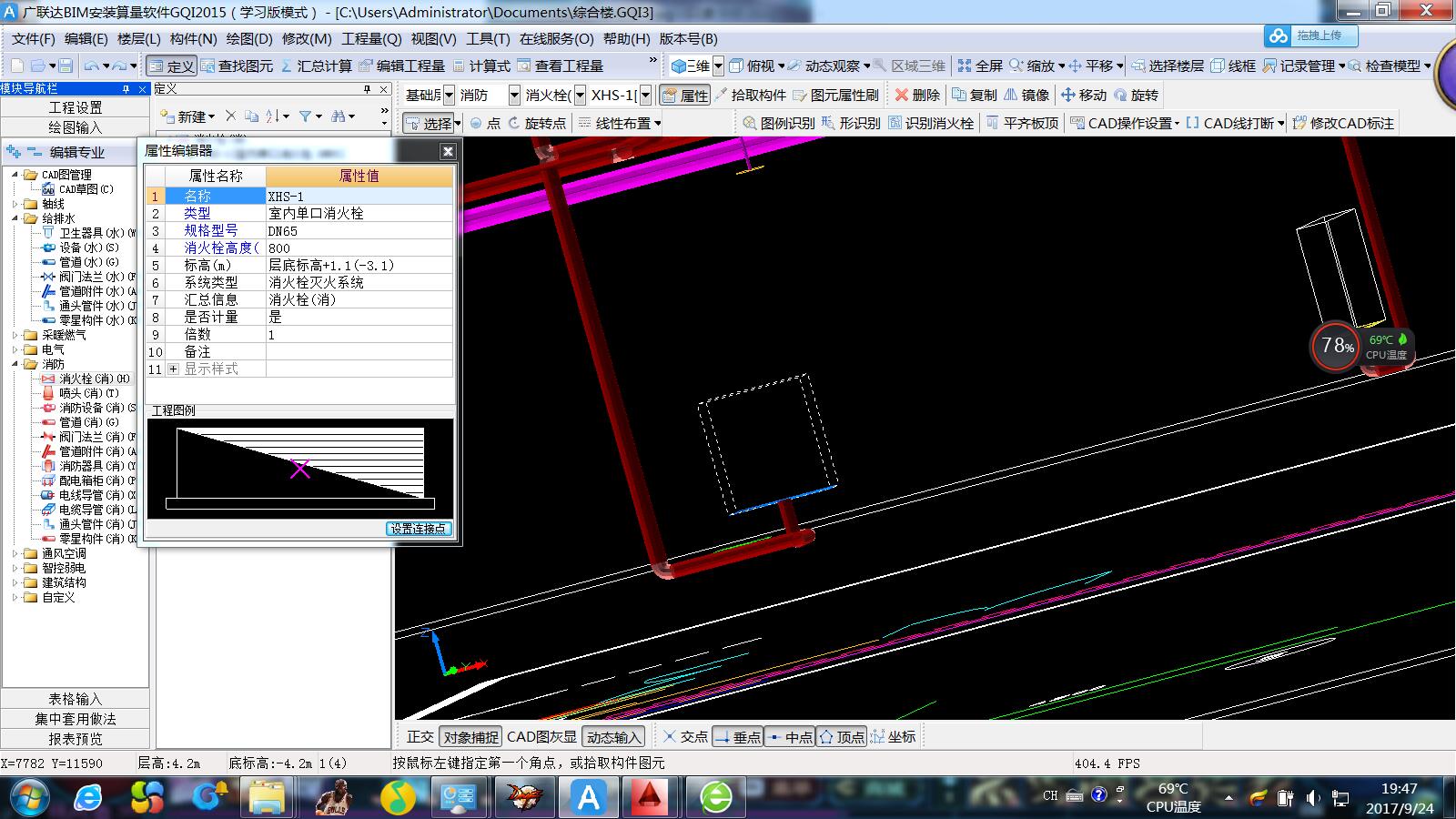
Task: Undo the last action
Action: click(x=91, y=66)
